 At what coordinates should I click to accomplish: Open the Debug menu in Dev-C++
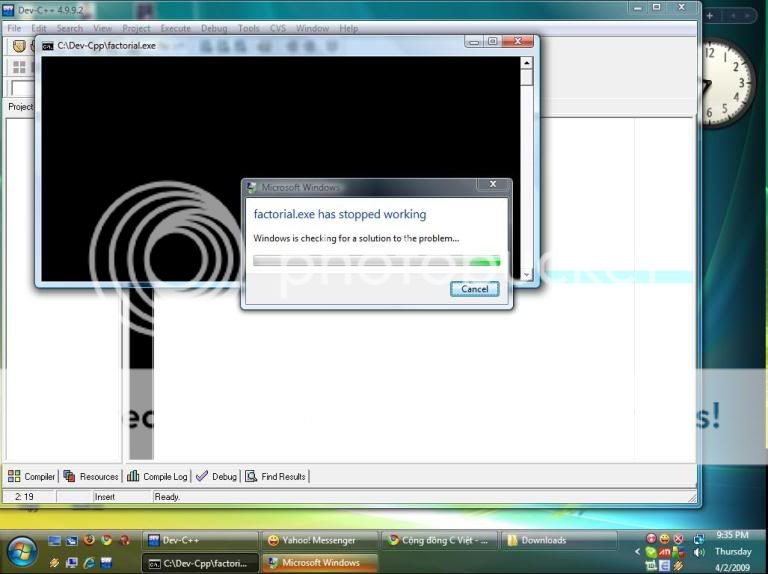point(214,28)
